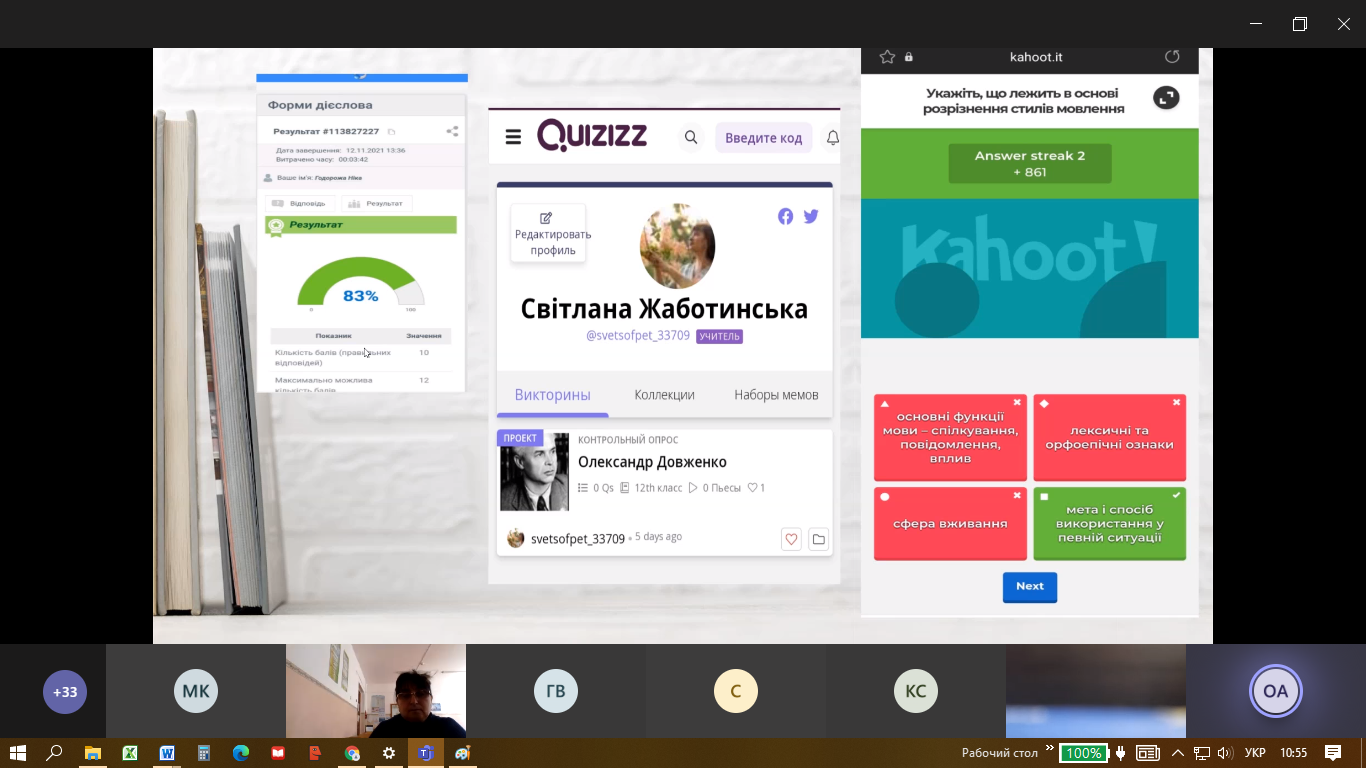Screen dimensions: 1366x768
Task: Like the Олександр Довженко quiz with heart
Action: (791, 539)
